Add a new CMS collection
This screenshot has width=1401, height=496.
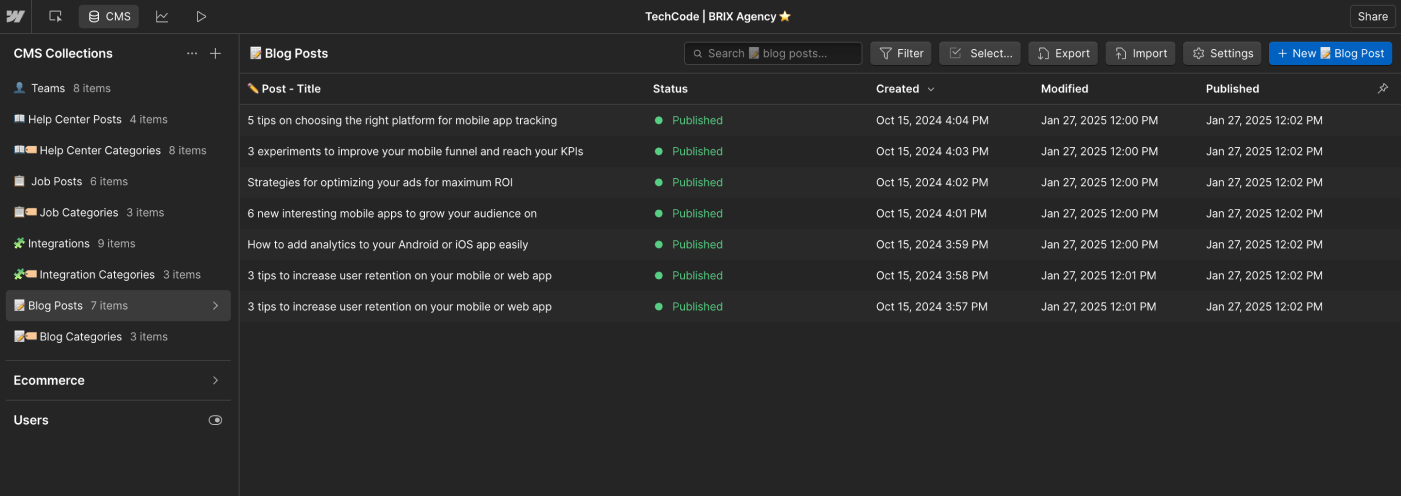(x=215, y=53)
